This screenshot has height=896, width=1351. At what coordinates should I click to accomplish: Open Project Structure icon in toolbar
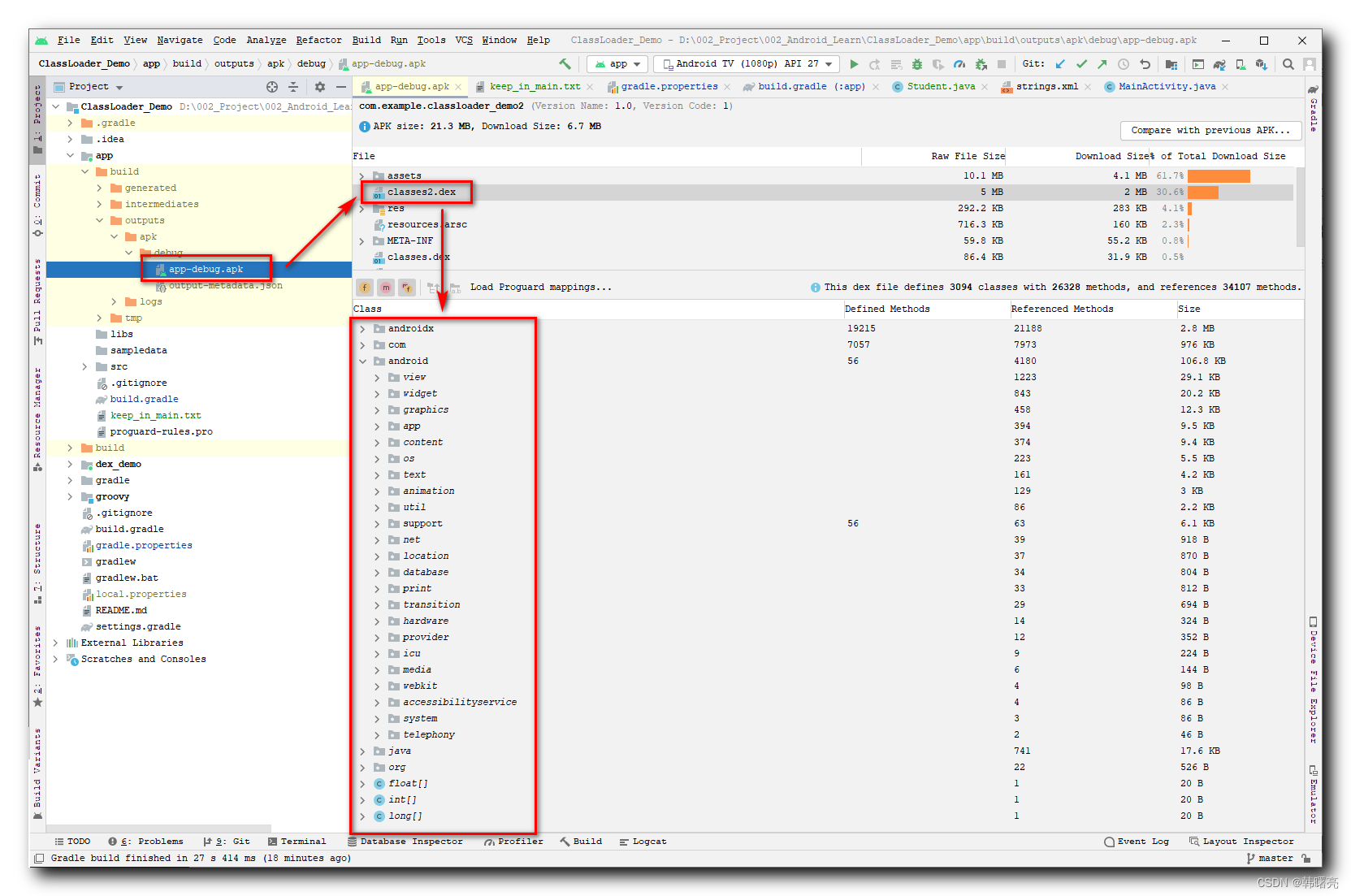[x=1171, y=63]
